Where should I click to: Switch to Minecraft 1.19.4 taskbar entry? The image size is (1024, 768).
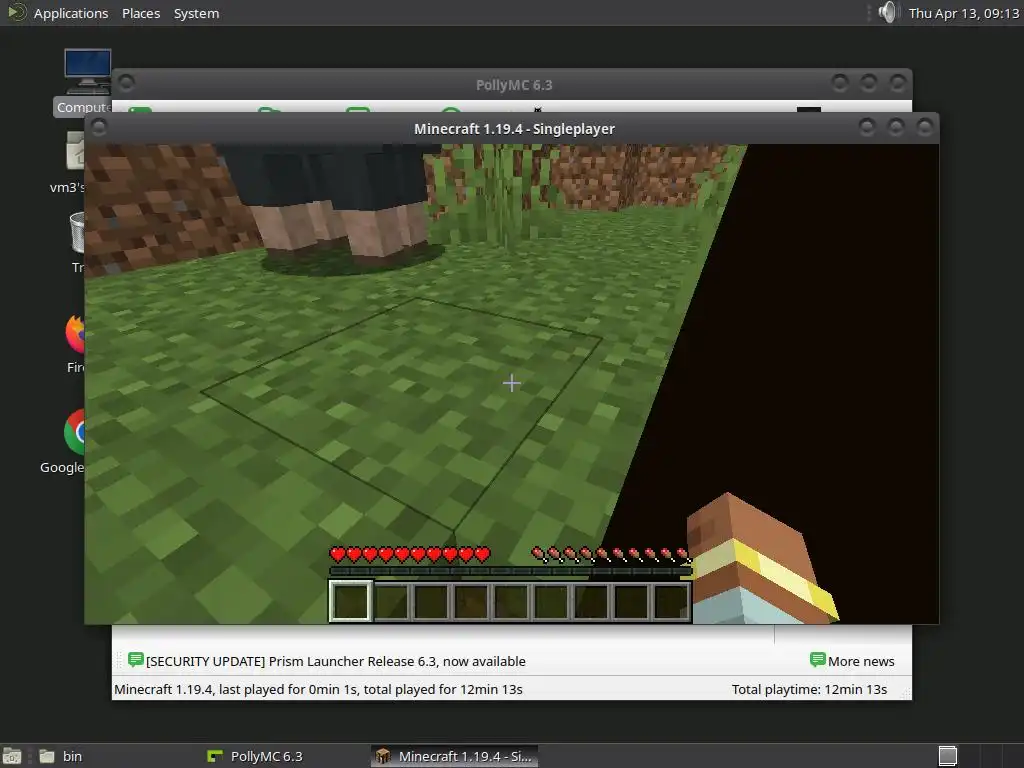coord(455,756)
